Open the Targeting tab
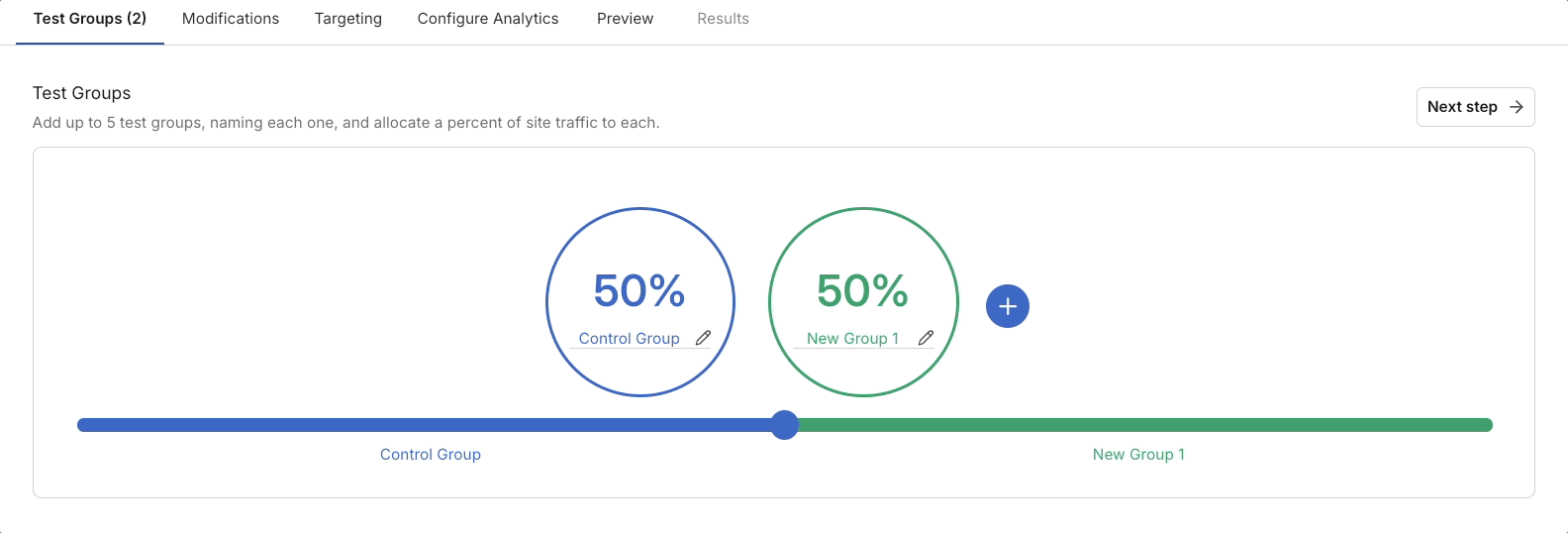1568x533 pixels. click(348, 19)
